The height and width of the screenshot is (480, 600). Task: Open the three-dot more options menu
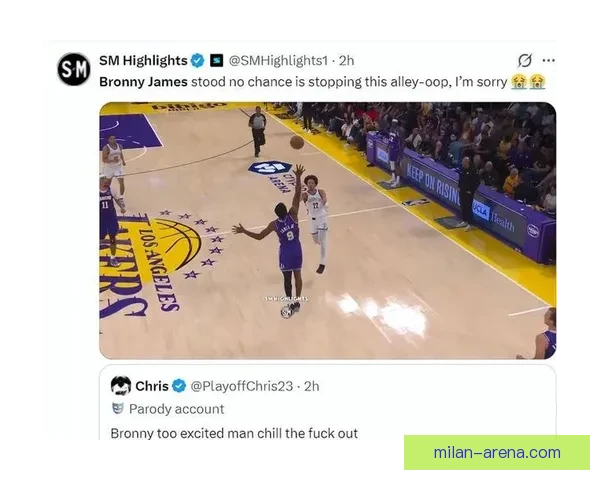549,60
